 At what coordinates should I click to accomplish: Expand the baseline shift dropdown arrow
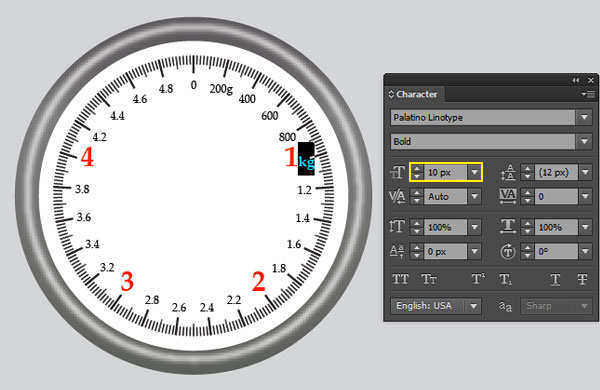(474, 252)
